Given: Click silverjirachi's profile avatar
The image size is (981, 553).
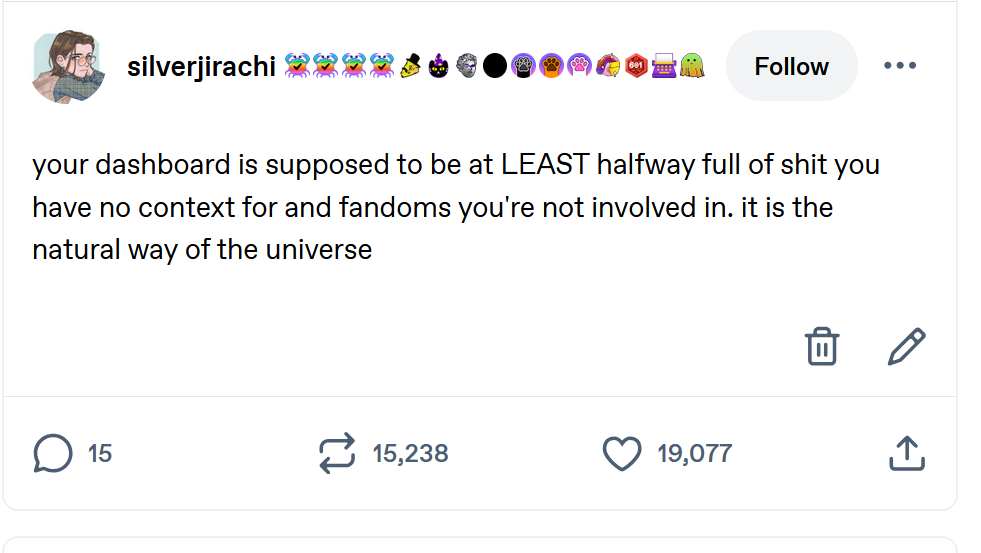Looking at the screenshot, I should [66, 67].
